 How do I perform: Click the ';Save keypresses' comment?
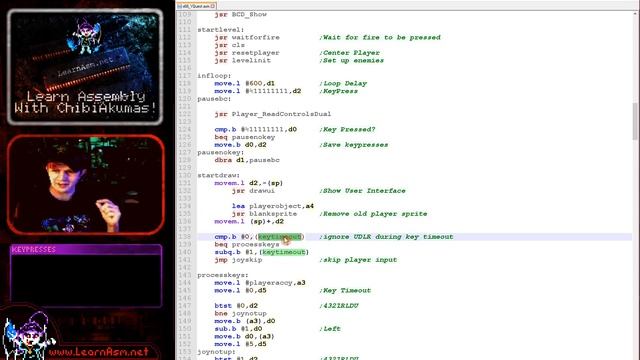point(353,145)
